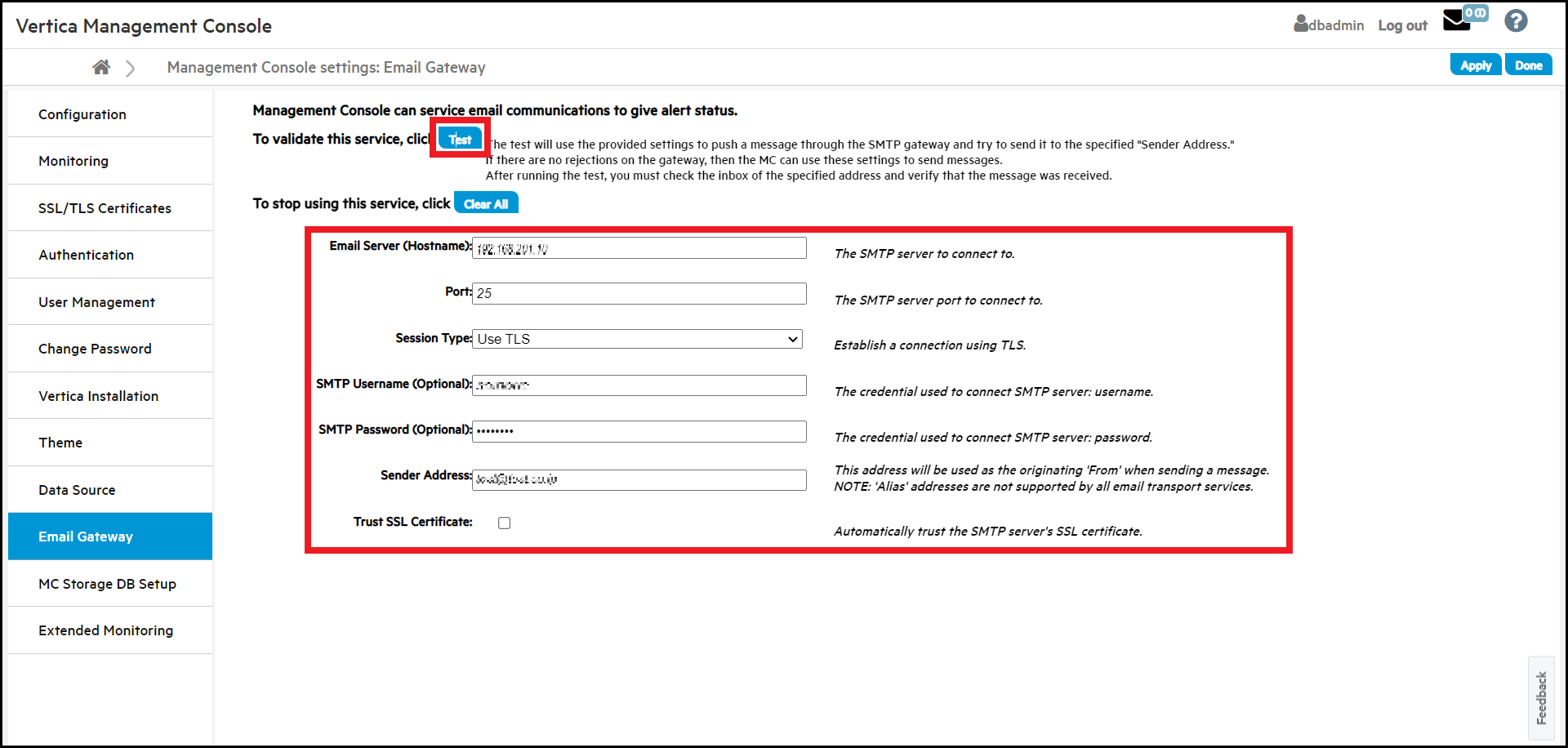Focus the Email Server Hostname field
The image size is (1568, 748).
click(639, 248)
